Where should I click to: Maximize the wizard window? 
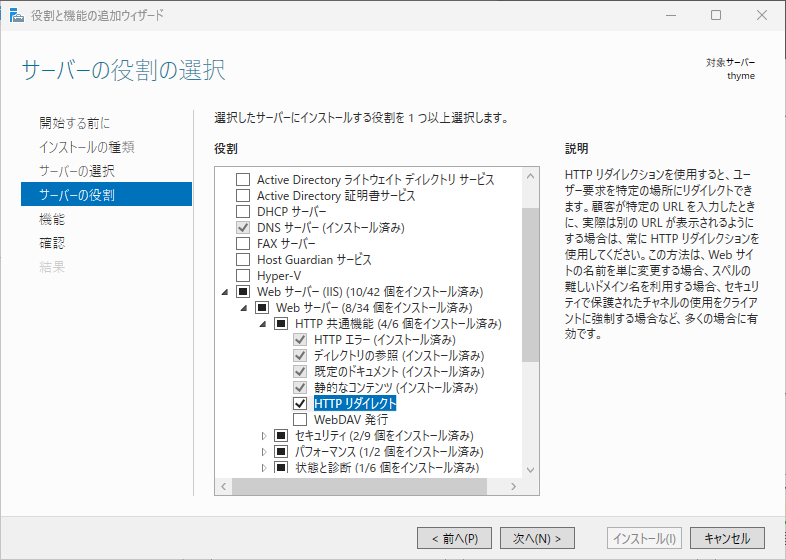point(716,15)
